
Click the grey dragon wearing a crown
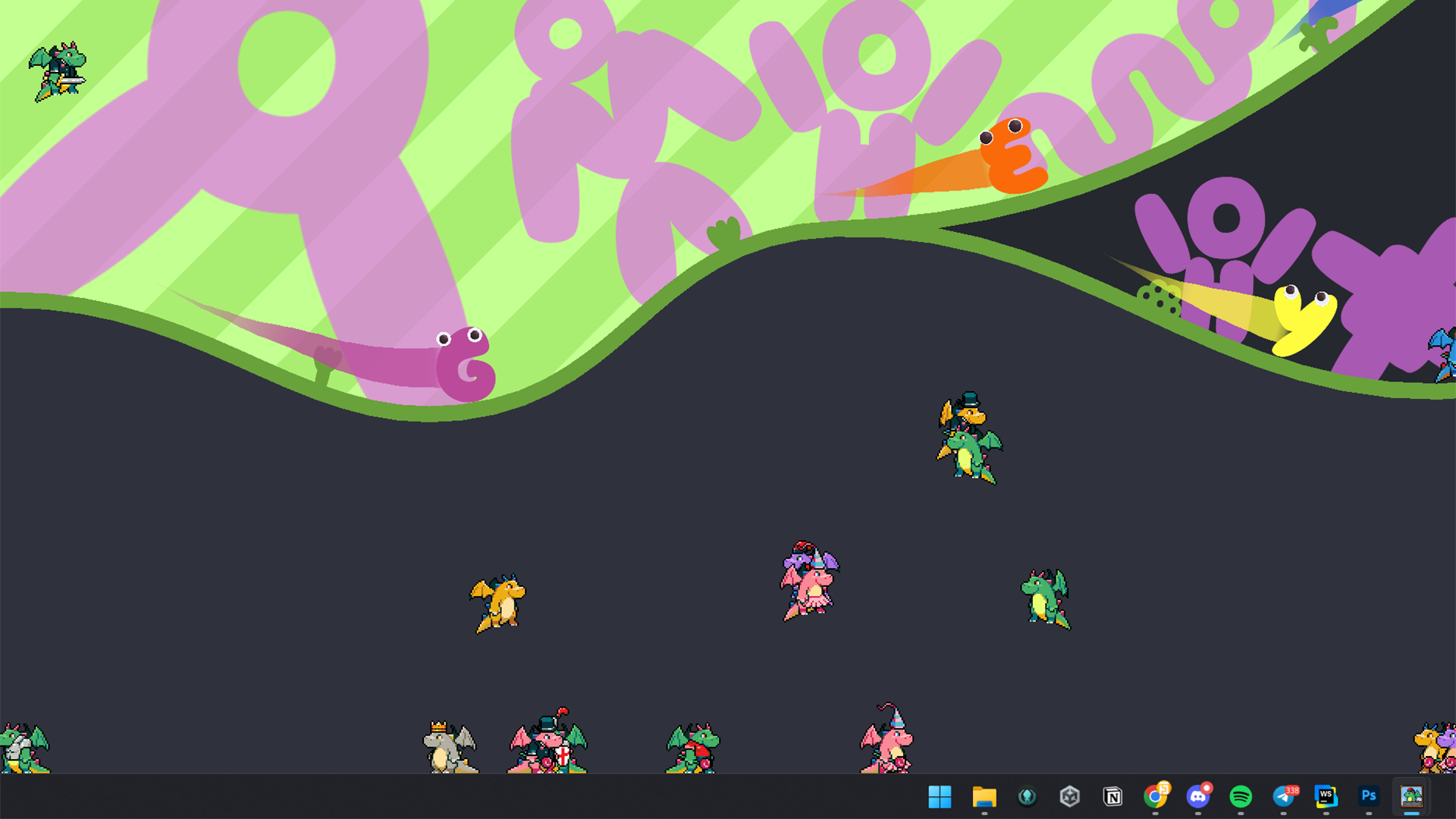tap(450, 747)
